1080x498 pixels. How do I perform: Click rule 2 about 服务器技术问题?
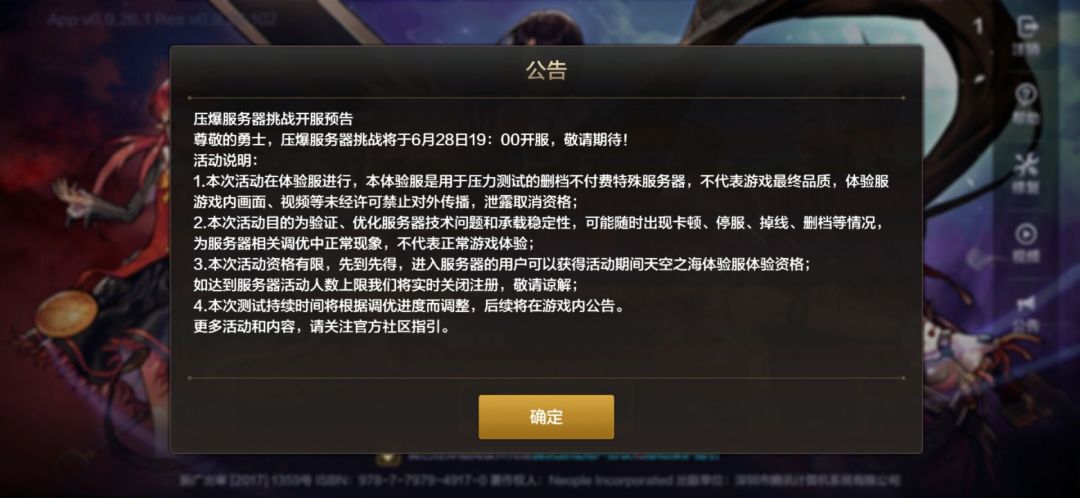click(539, 234)
